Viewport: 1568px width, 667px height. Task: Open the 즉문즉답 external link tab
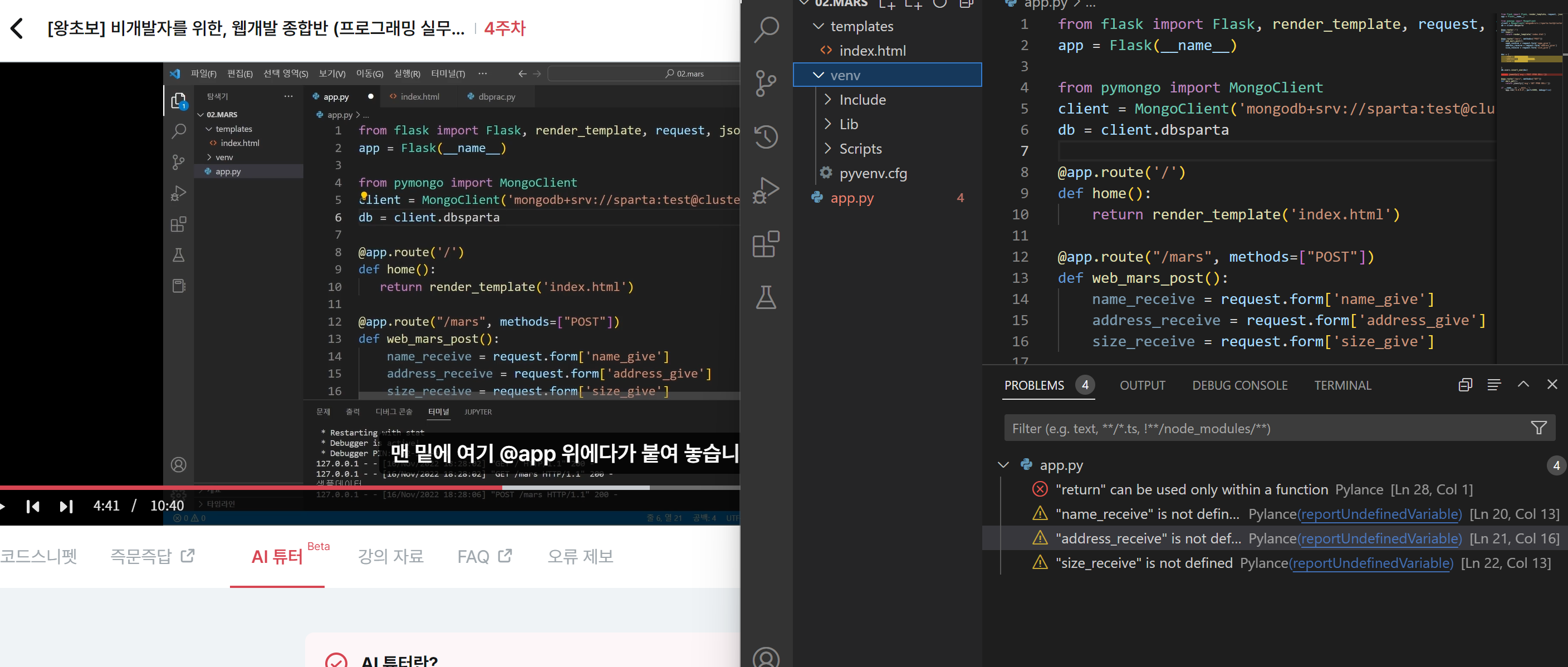pos(152,556)
